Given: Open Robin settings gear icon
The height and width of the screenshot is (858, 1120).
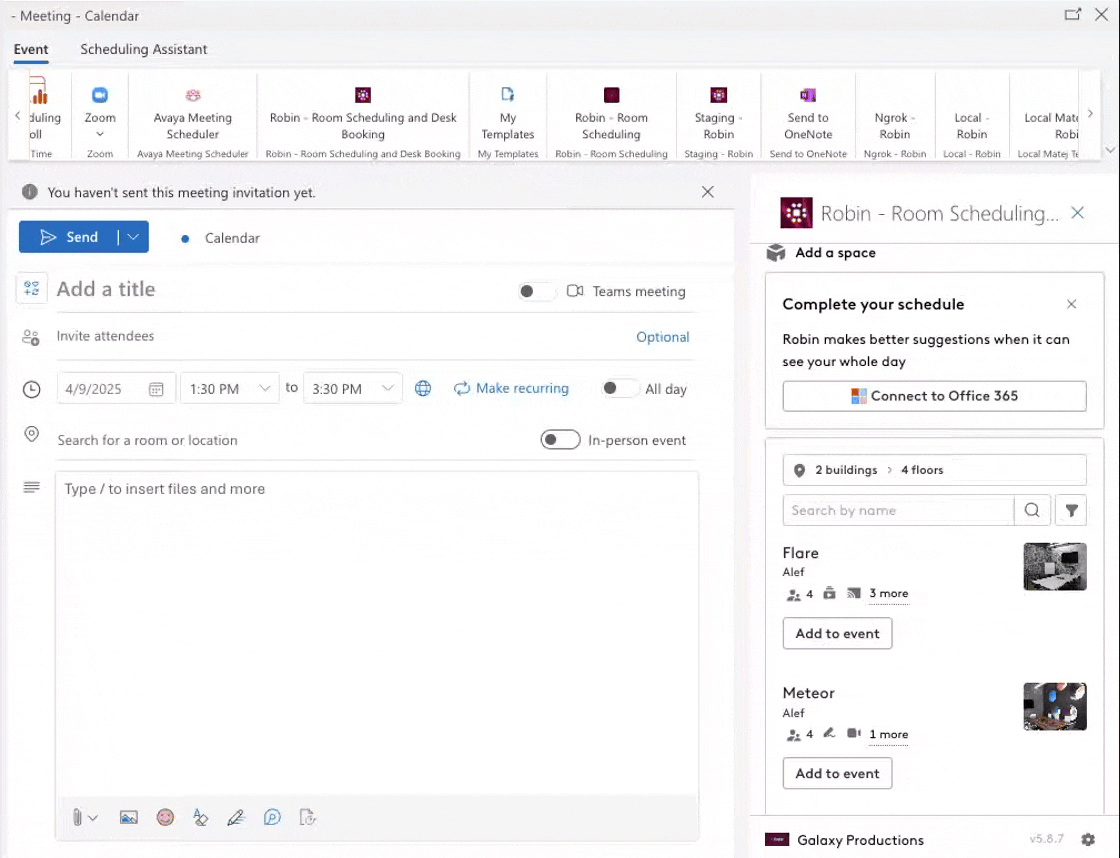Looking at the screenshot, I should pos(1088,839).
